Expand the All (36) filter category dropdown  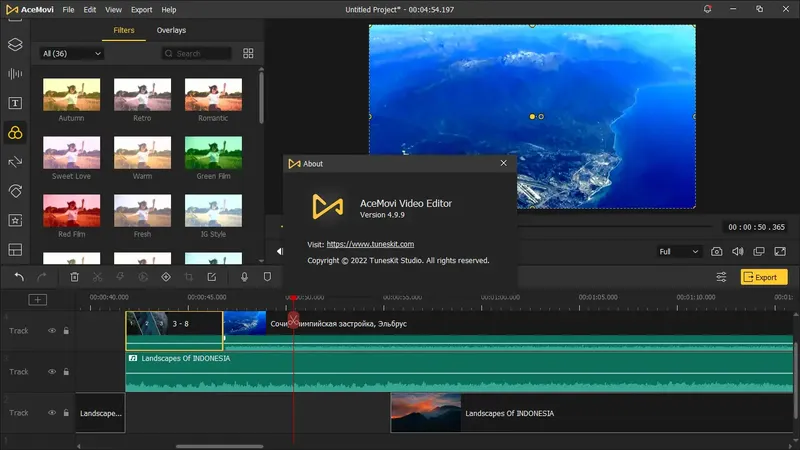(73, 53)
